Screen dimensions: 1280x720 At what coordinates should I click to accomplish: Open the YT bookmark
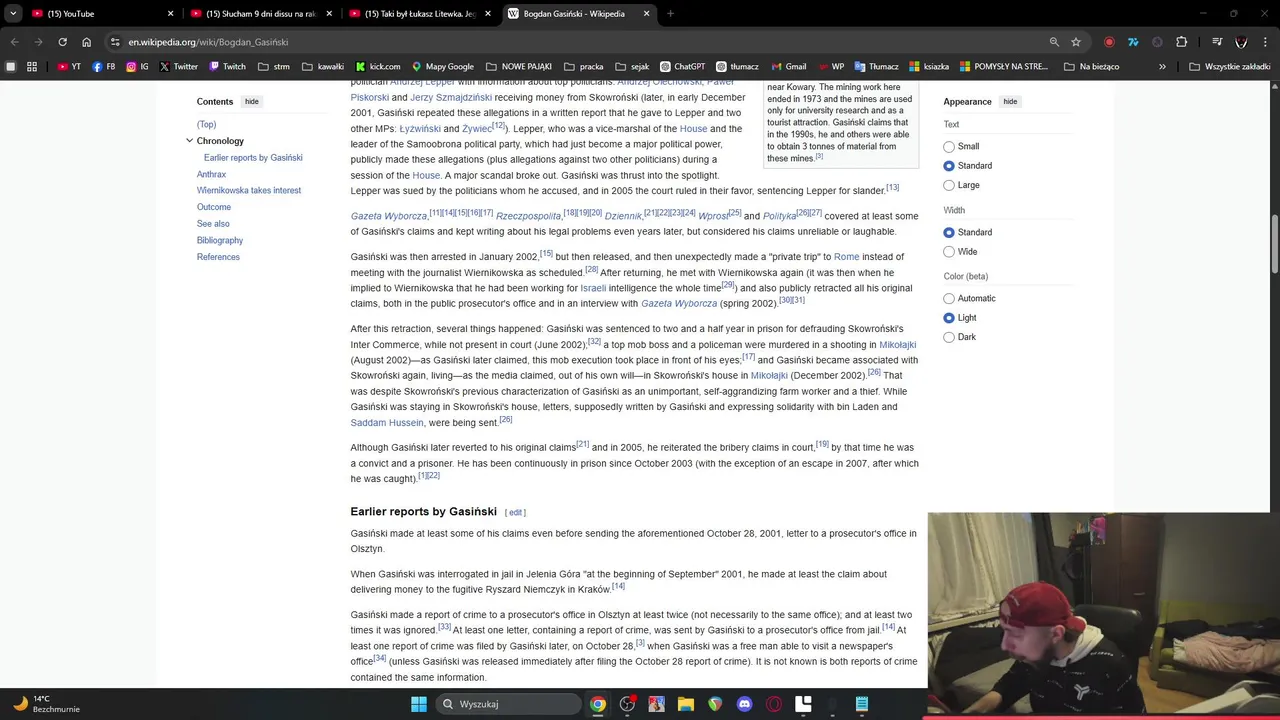(x=69, y=67)
